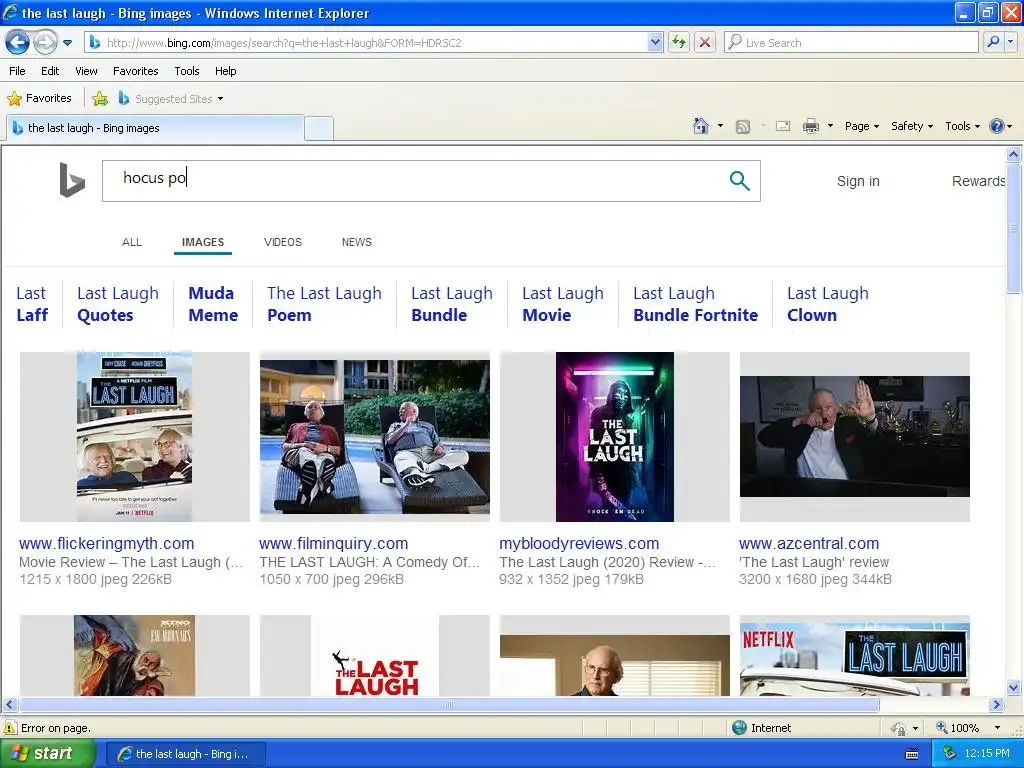Switch to the NEWS results tab

click(x=357, y=242)
